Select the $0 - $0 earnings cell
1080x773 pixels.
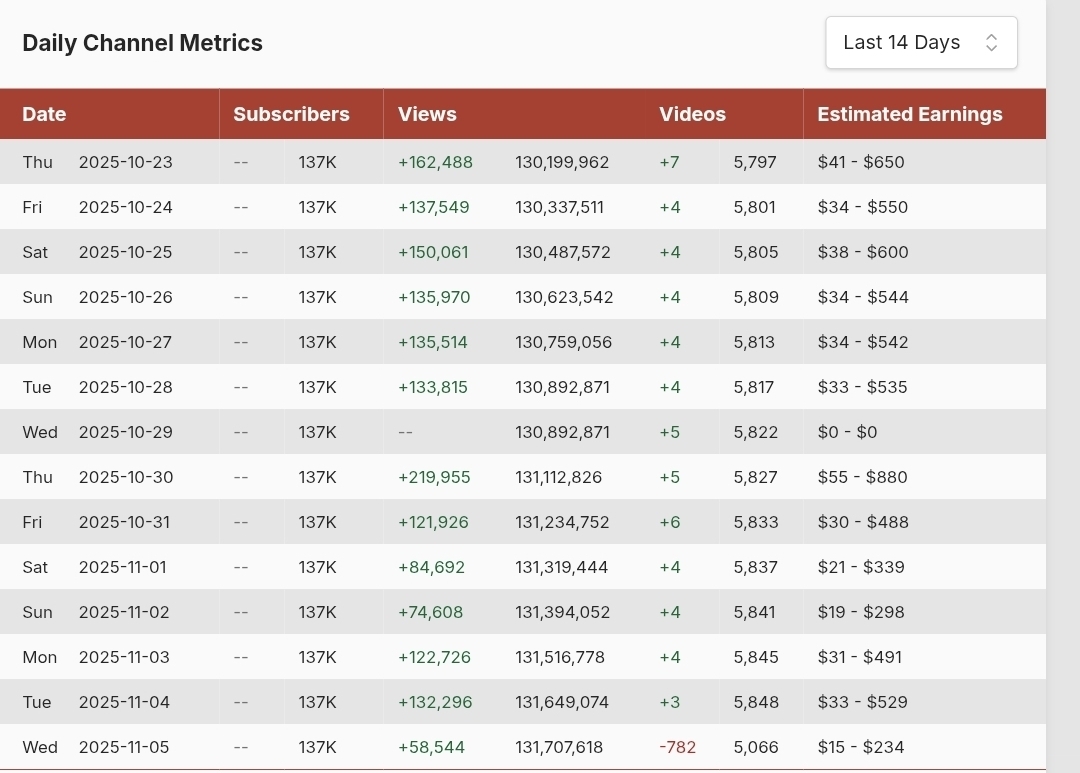(847, 432)
